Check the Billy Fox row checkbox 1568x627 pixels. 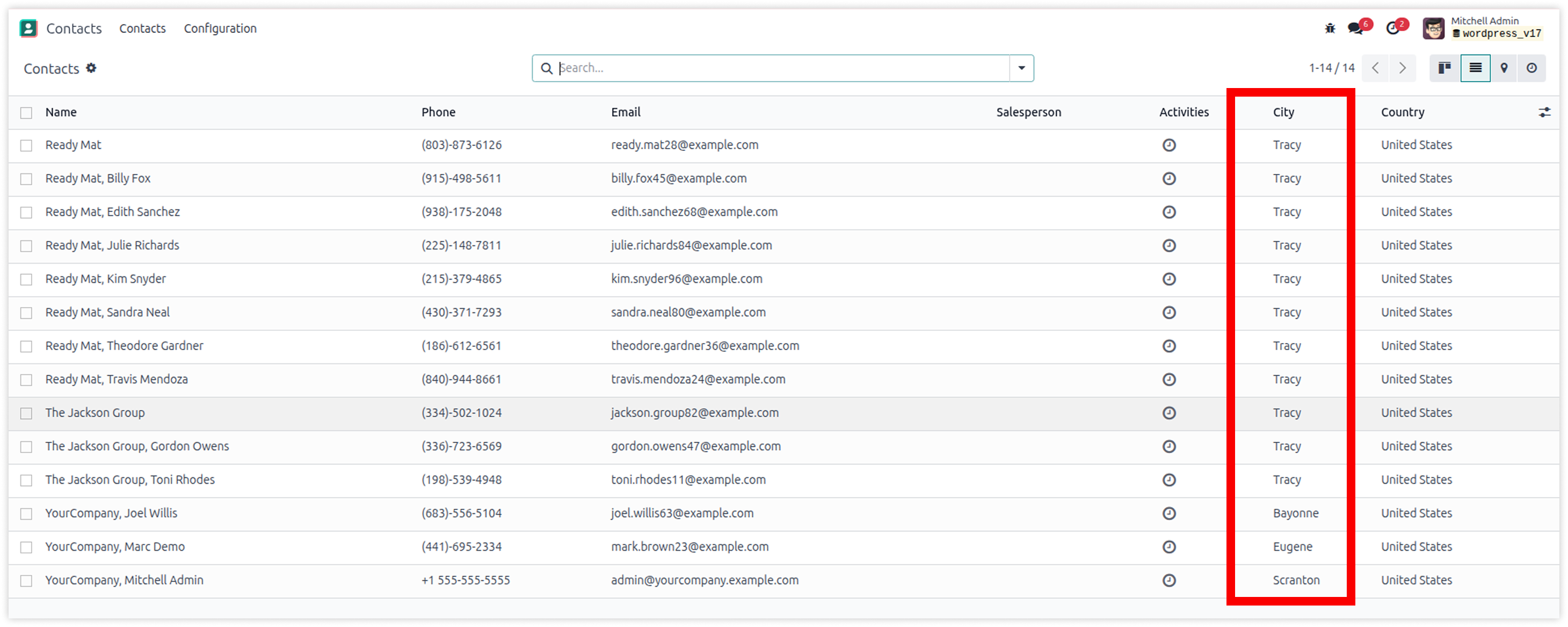(26, 179)
